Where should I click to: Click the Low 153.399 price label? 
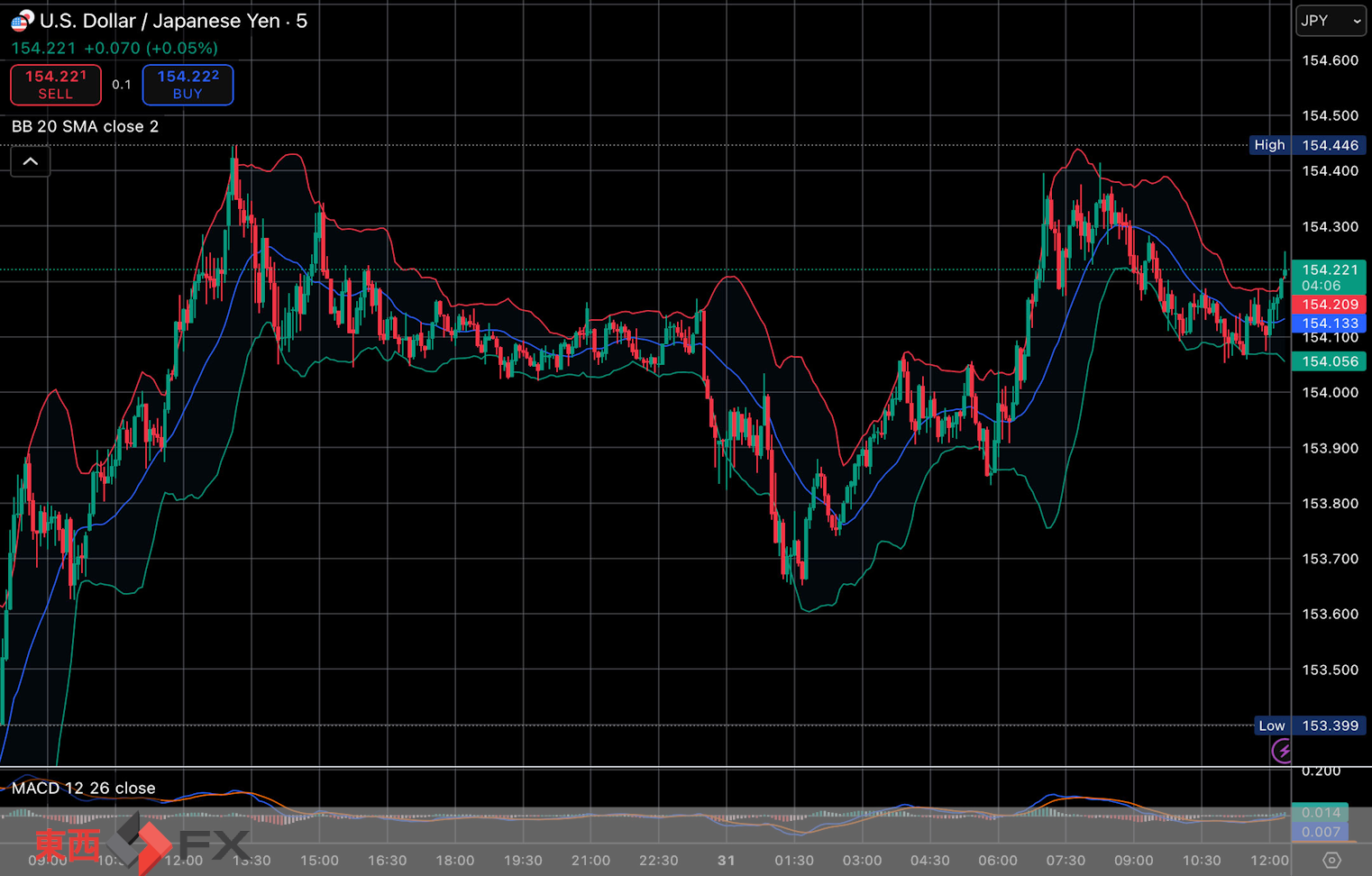pos(1309,725)
